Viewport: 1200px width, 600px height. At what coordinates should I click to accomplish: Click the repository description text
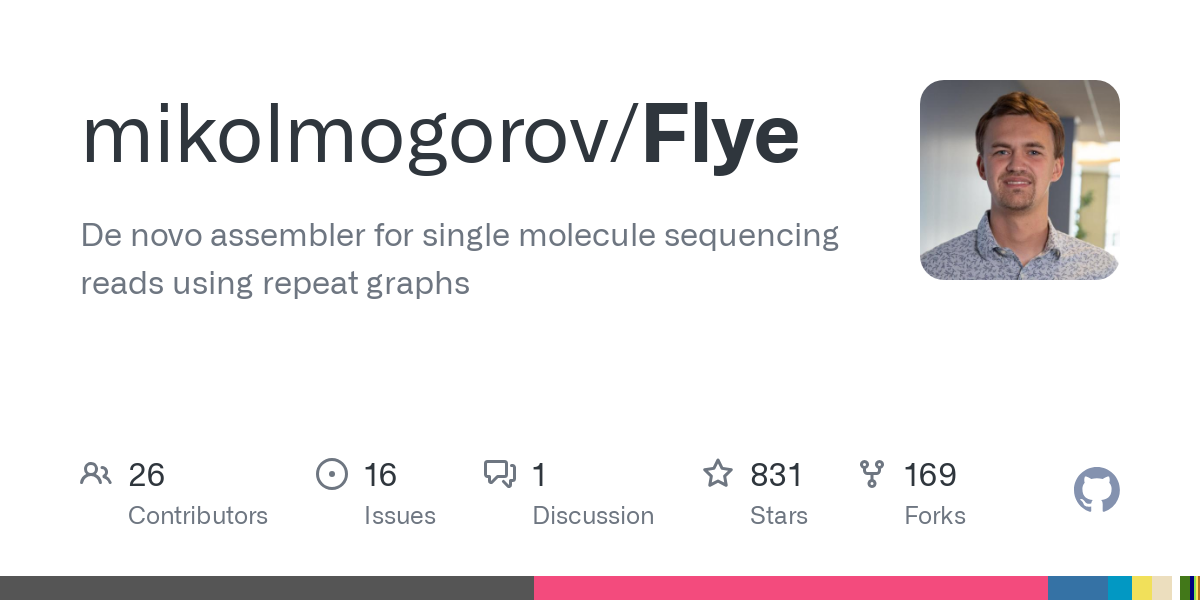[460, 259]
